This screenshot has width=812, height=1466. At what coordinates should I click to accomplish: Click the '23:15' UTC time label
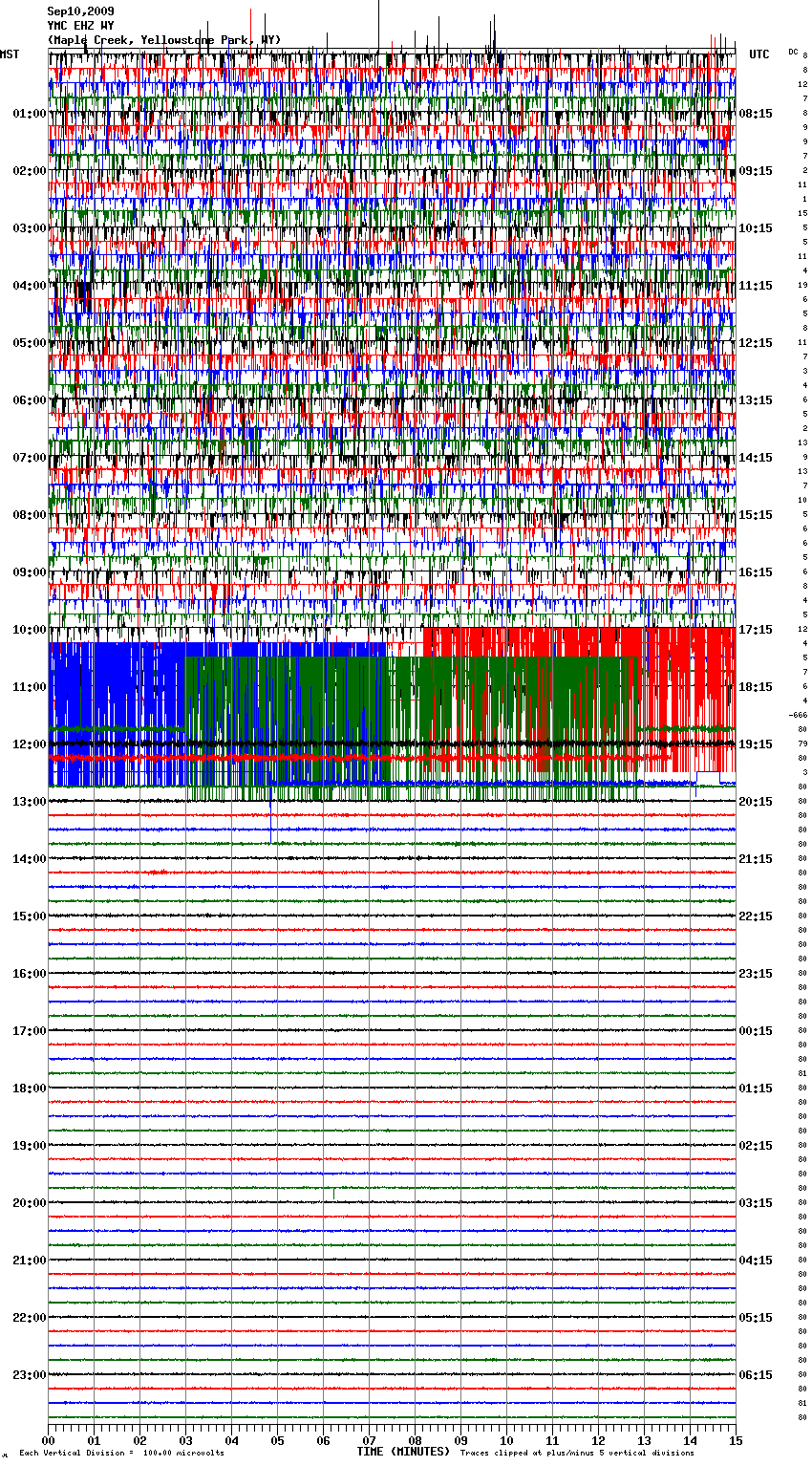click(756, 974)
